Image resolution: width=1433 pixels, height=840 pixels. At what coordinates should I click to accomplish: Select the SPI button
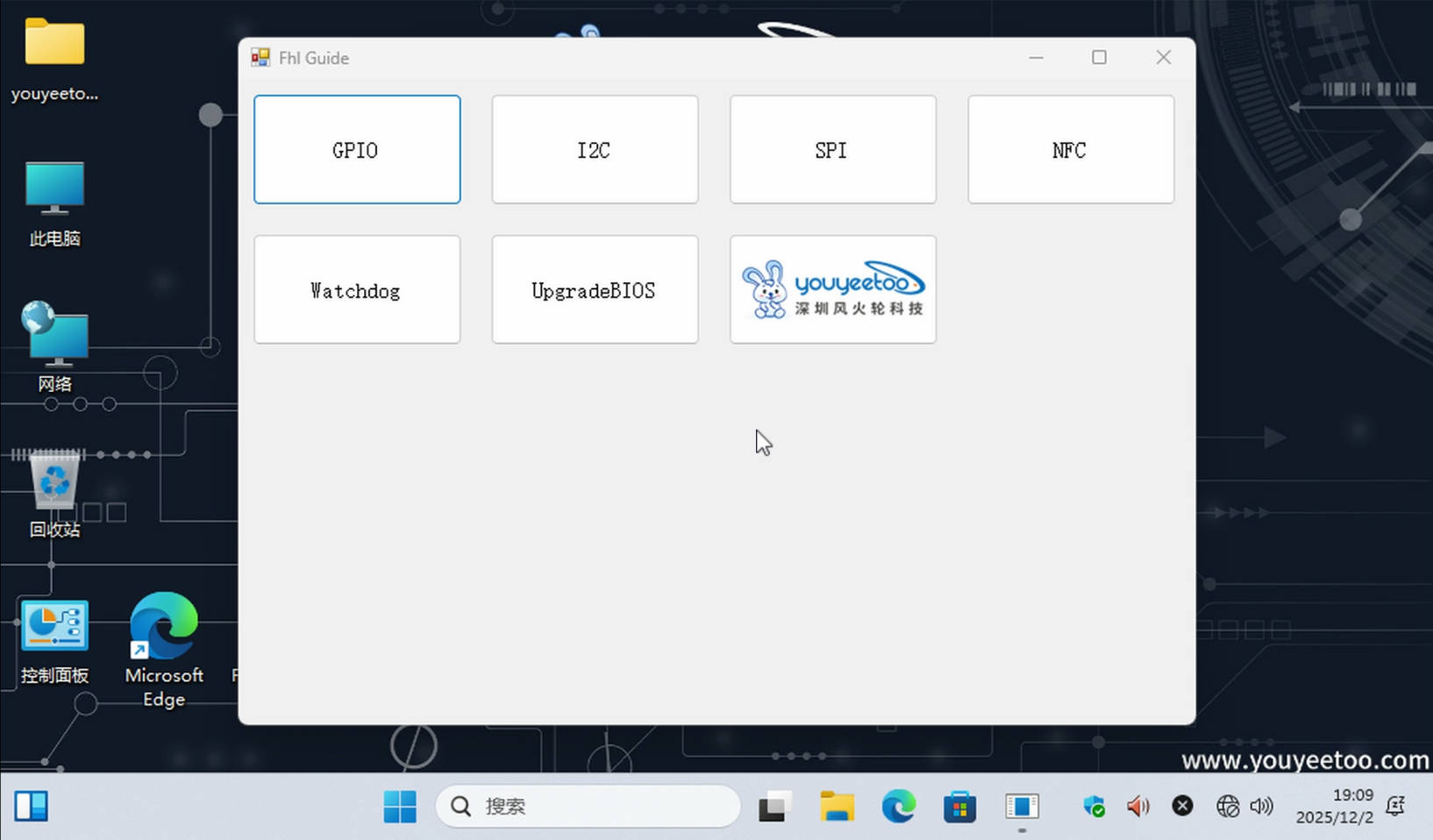tap(832, 150)
